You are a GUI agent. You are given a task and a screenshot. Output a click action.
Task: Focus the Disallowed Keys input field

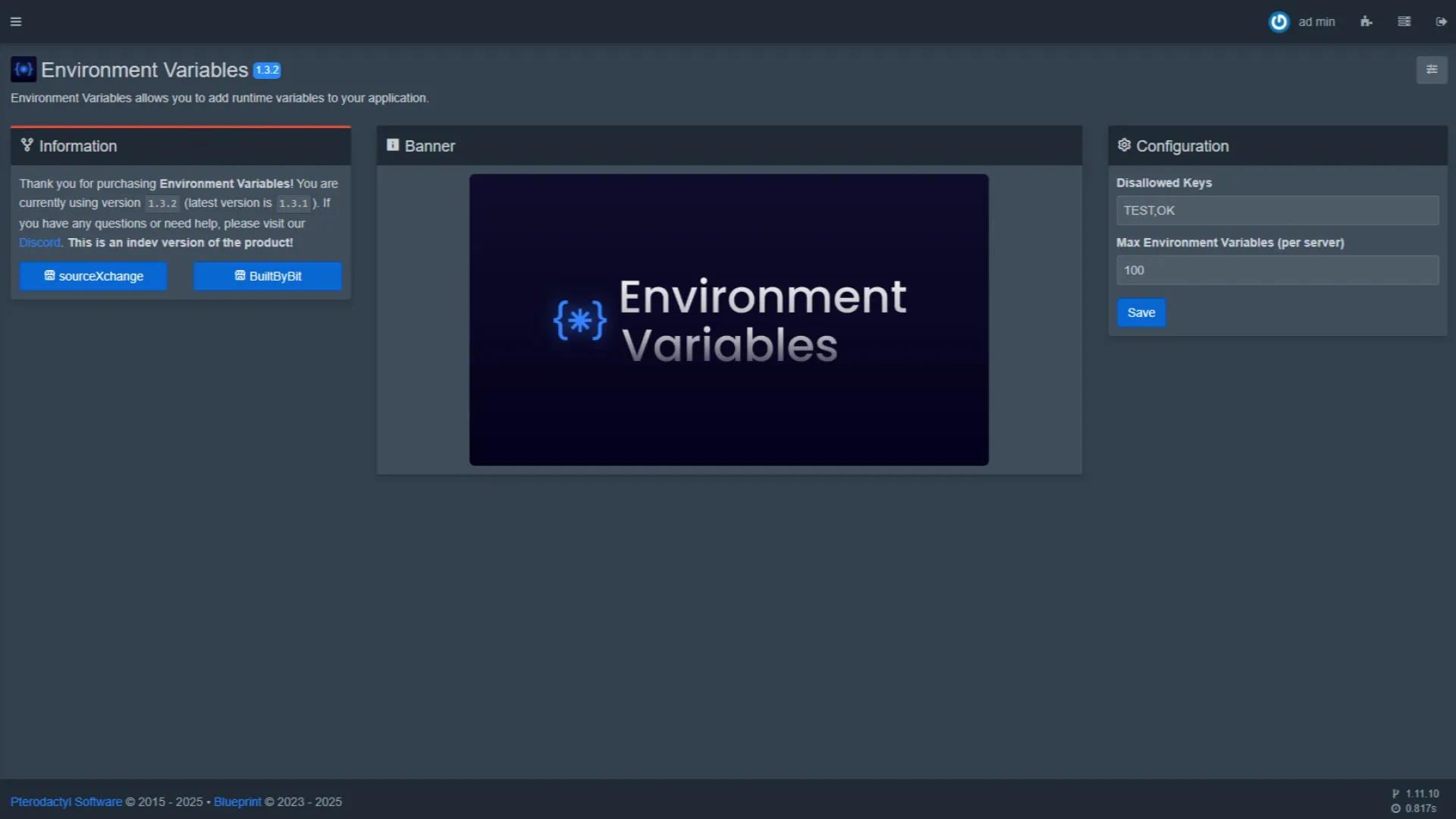pyautogui.click(x=1277, y=210)
